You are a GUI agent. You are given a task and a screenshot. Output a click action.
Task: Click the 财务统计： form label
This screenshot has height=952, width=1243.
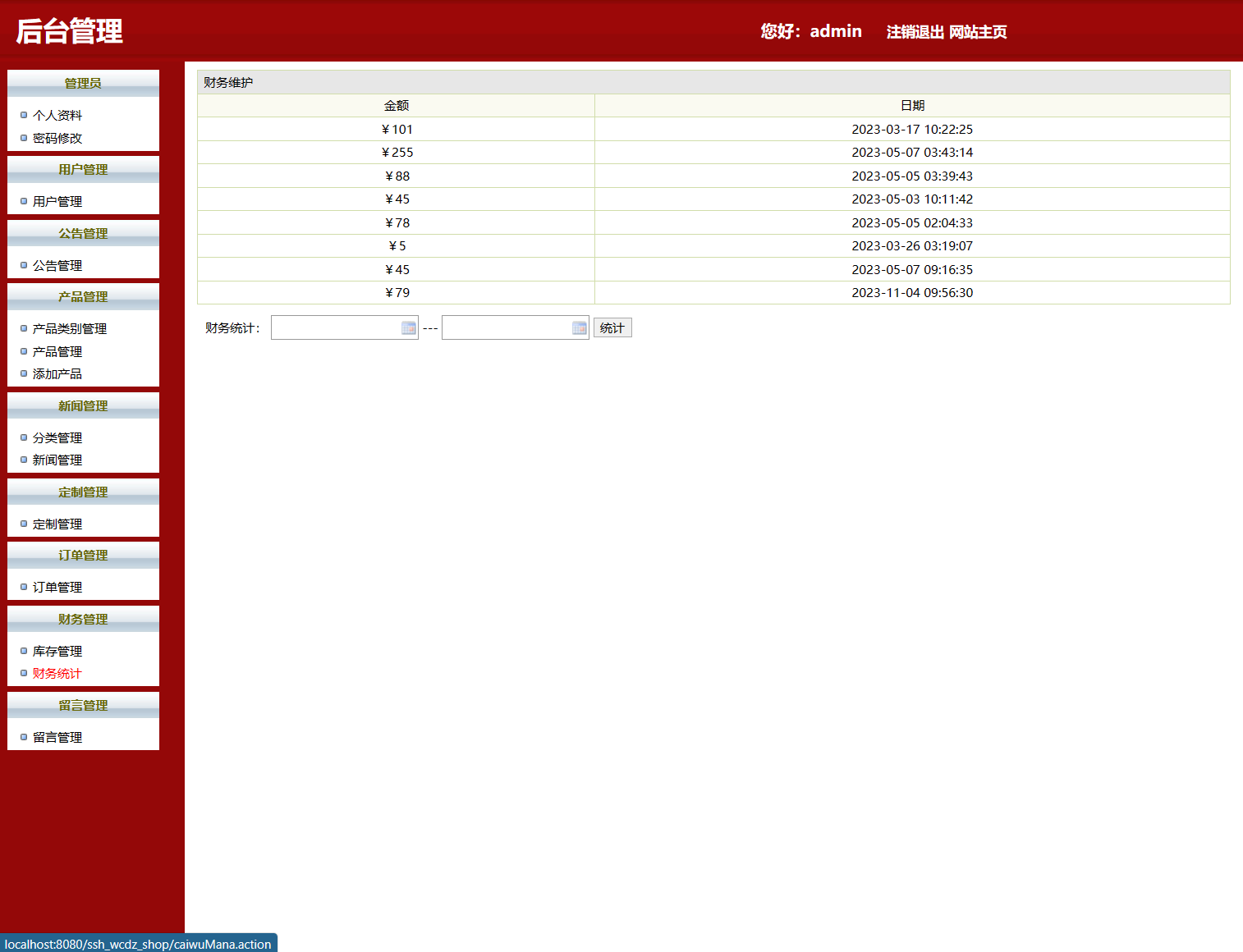[233, 328]
